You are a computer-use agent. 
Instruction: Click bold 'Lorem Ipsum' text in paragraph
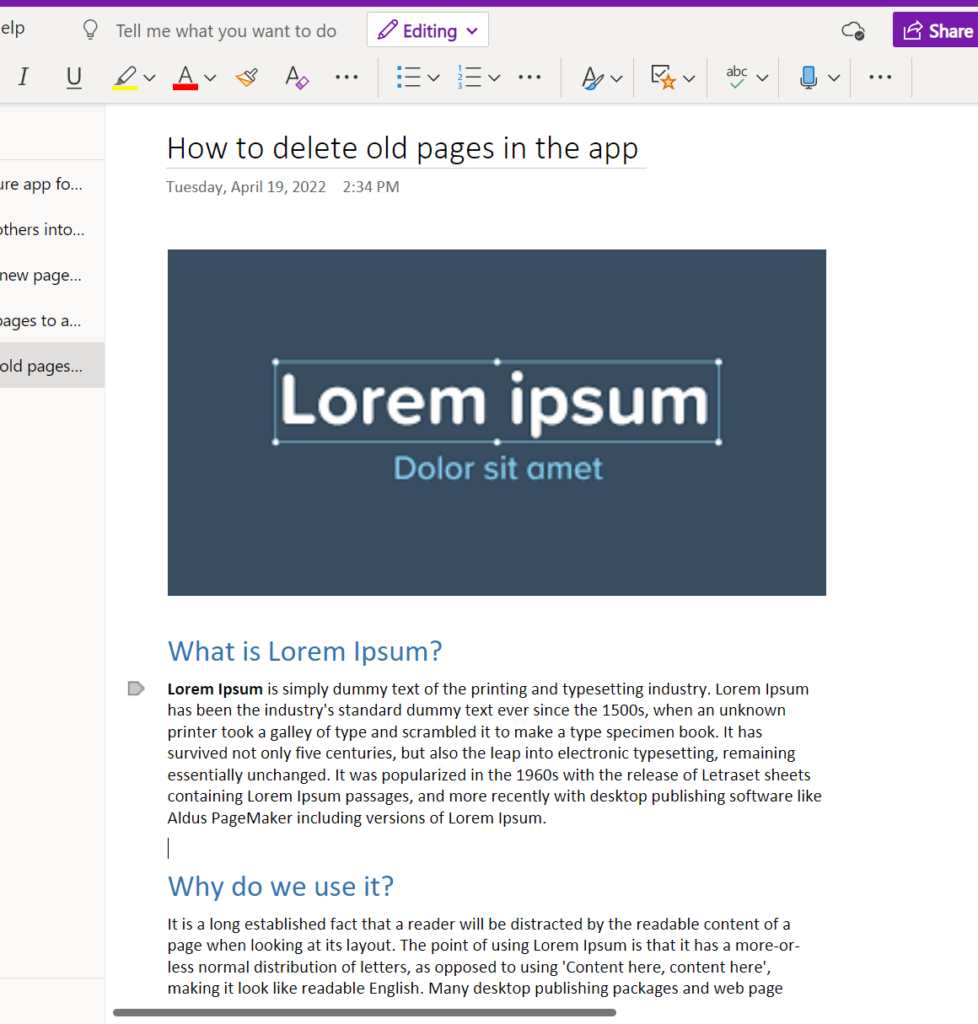coord(215,689)
